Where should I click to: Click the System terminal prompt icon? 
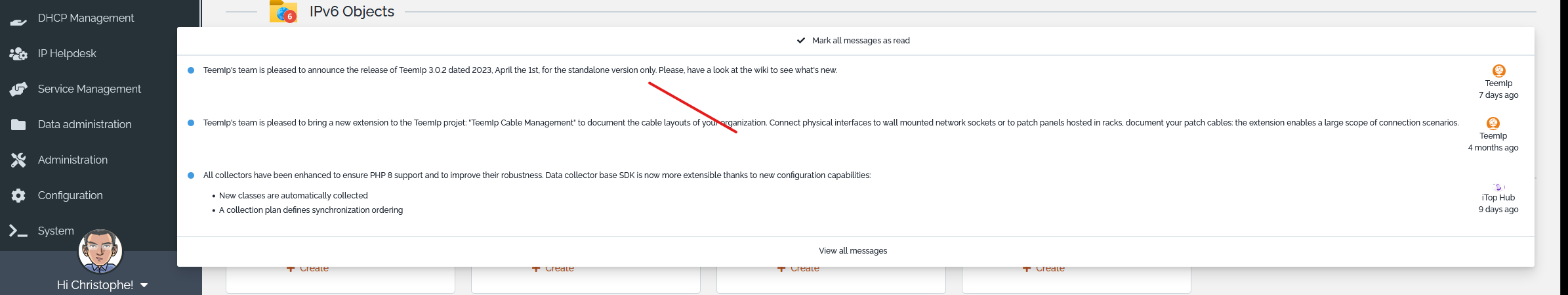[x=18, y=231]
